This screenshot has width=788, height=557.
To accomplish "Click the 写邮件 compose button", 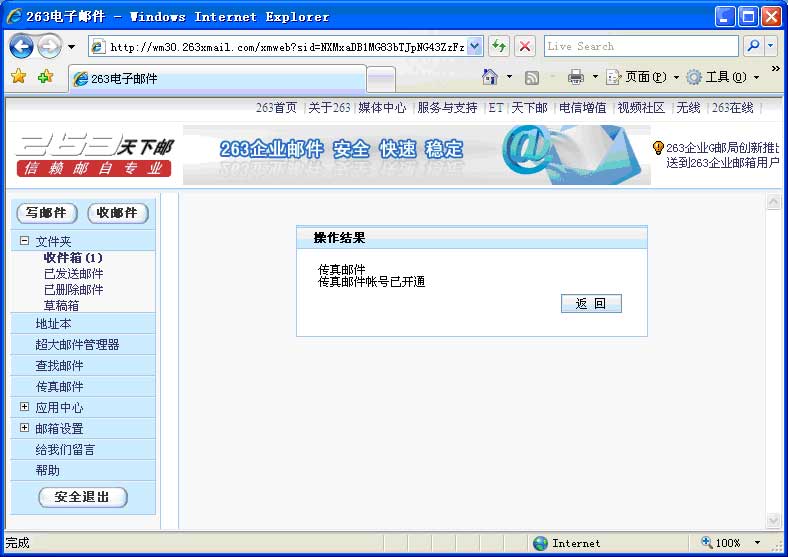I will pos(47,213).
